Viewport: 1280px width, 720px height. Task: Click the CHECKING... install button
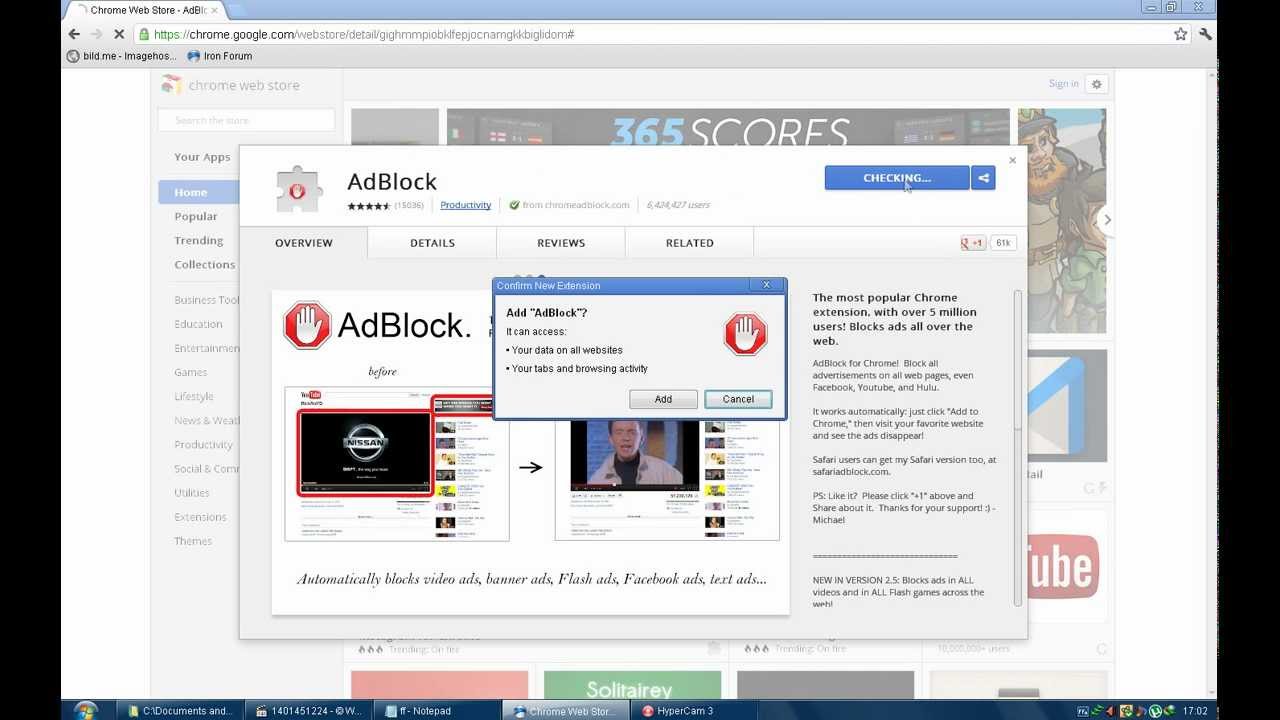[x=896, y=178]
